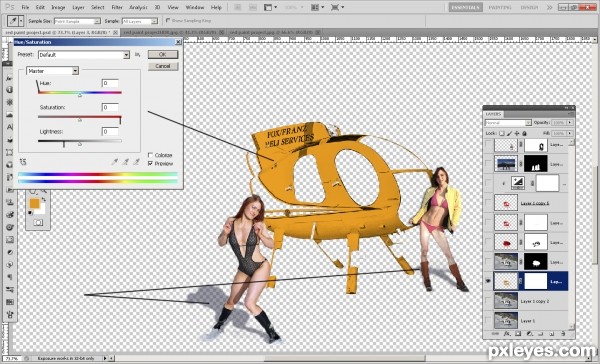
Task: Click the selected layer's white mask thumbnail
Action: (535, 281)
